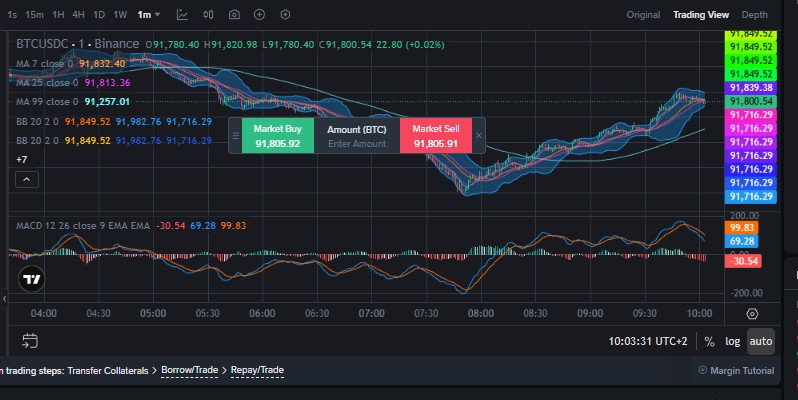The image size is (798, 400).
Task: Click the drag handle of trade widget
Action: click(236, 135)
